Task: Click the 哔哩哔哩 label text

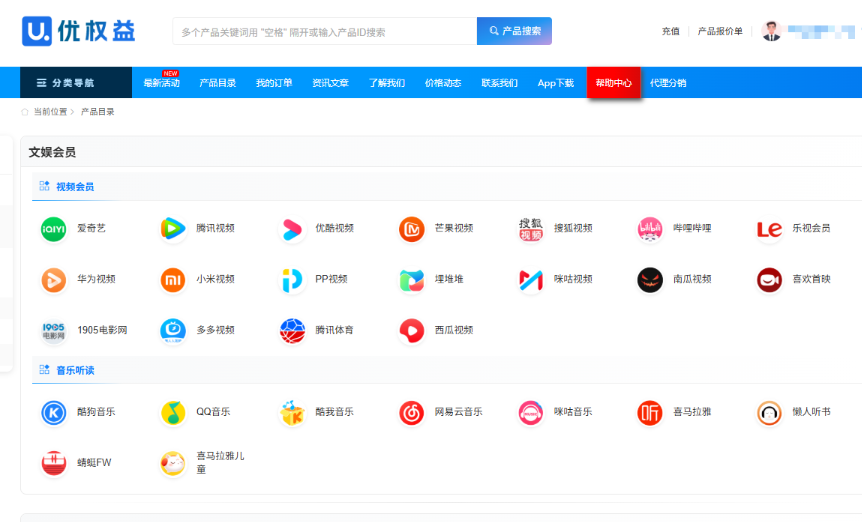Action: pyautogui.click(x=692, y=228)
